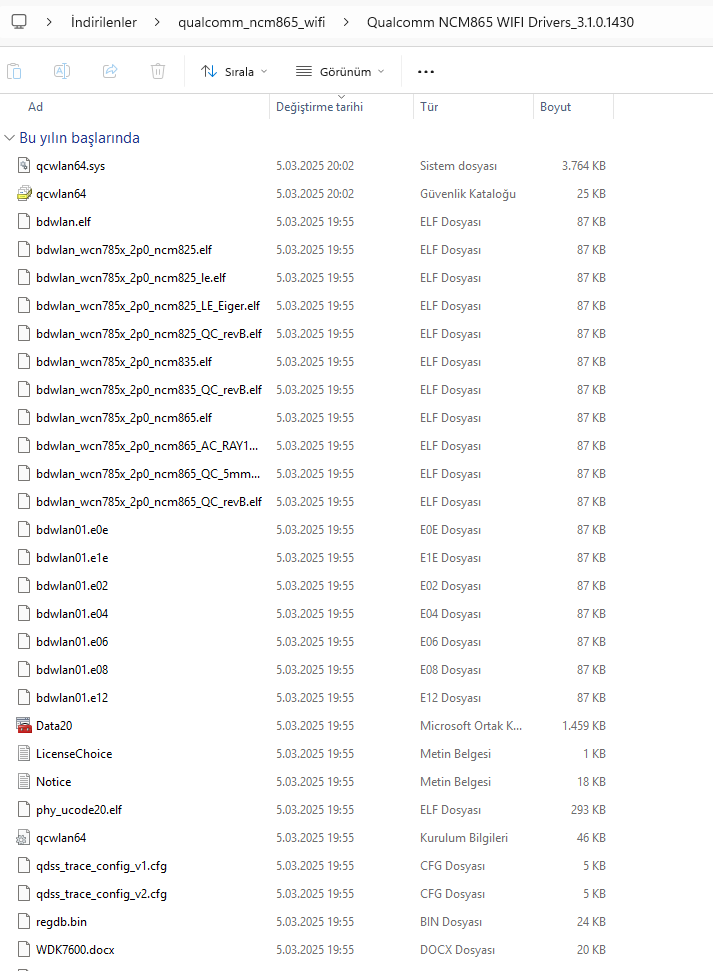This screenshot has width=713, height=971.
Task: Select the bdwlan.elf file icon
Action: click(24, 221)
